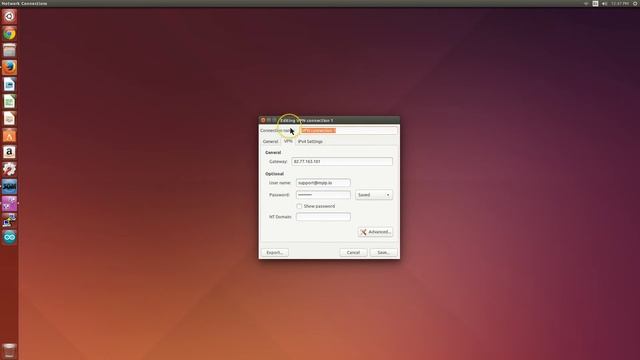
Task: Open the network indicator in top panel
Action: pyautogui.click(x=586, y=3)
